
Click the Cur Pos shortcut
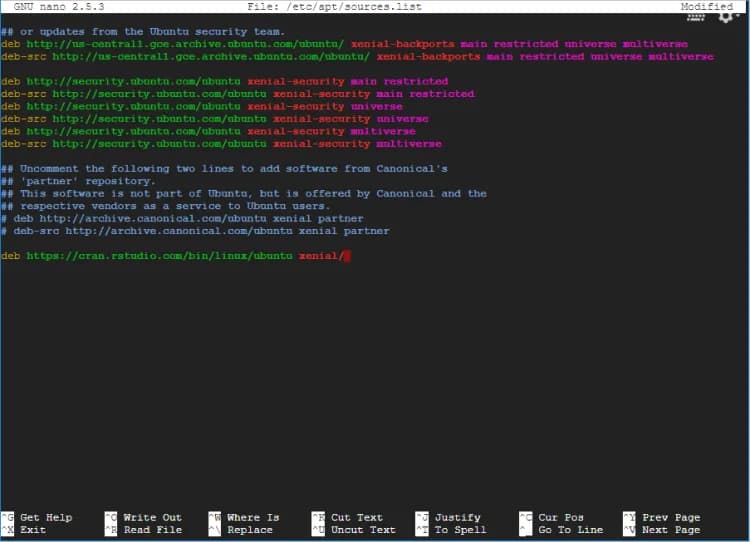pyautogui.click(x=561, y=517)
